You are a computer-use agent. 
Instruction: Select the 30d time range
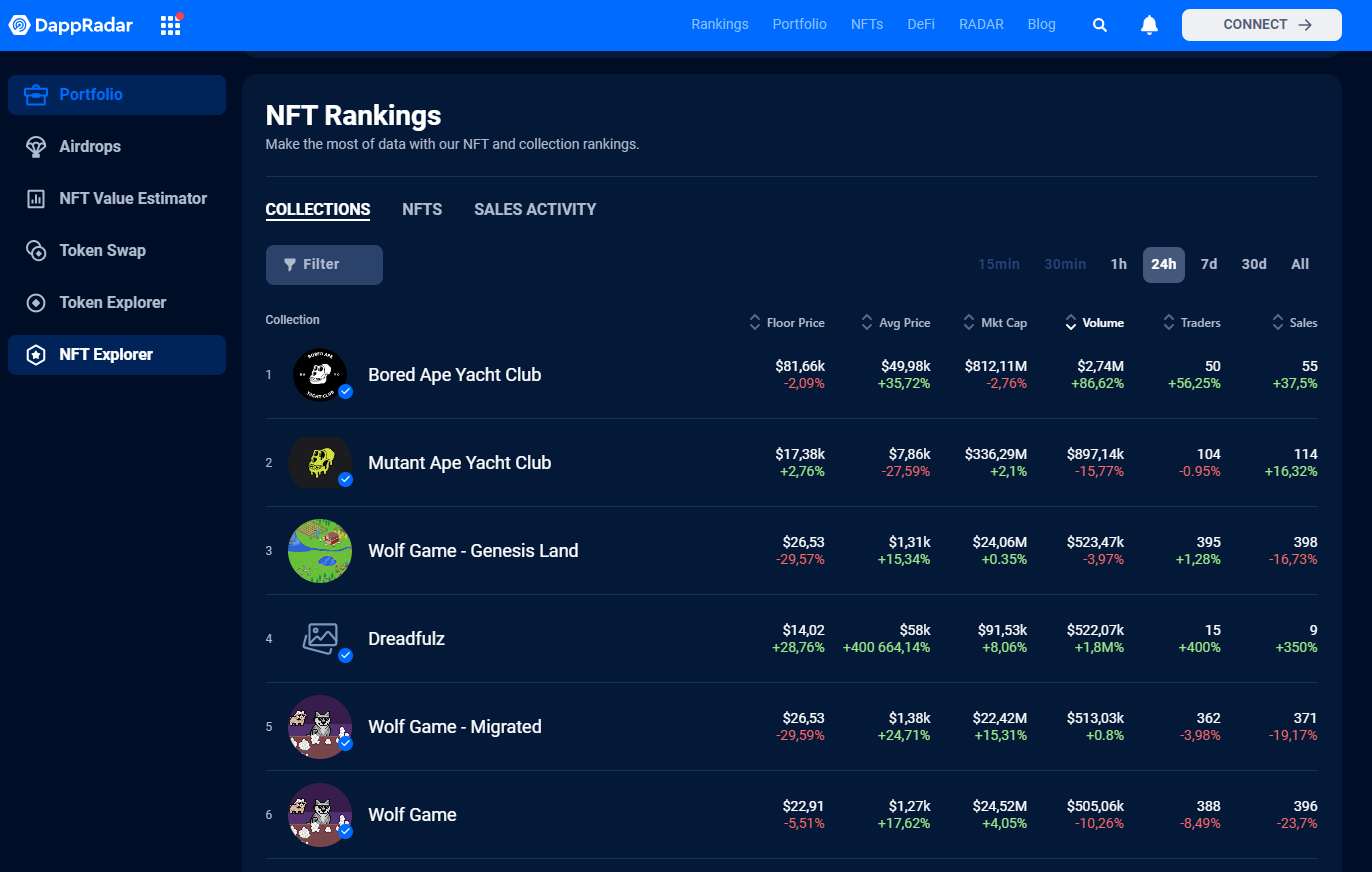1254,265
